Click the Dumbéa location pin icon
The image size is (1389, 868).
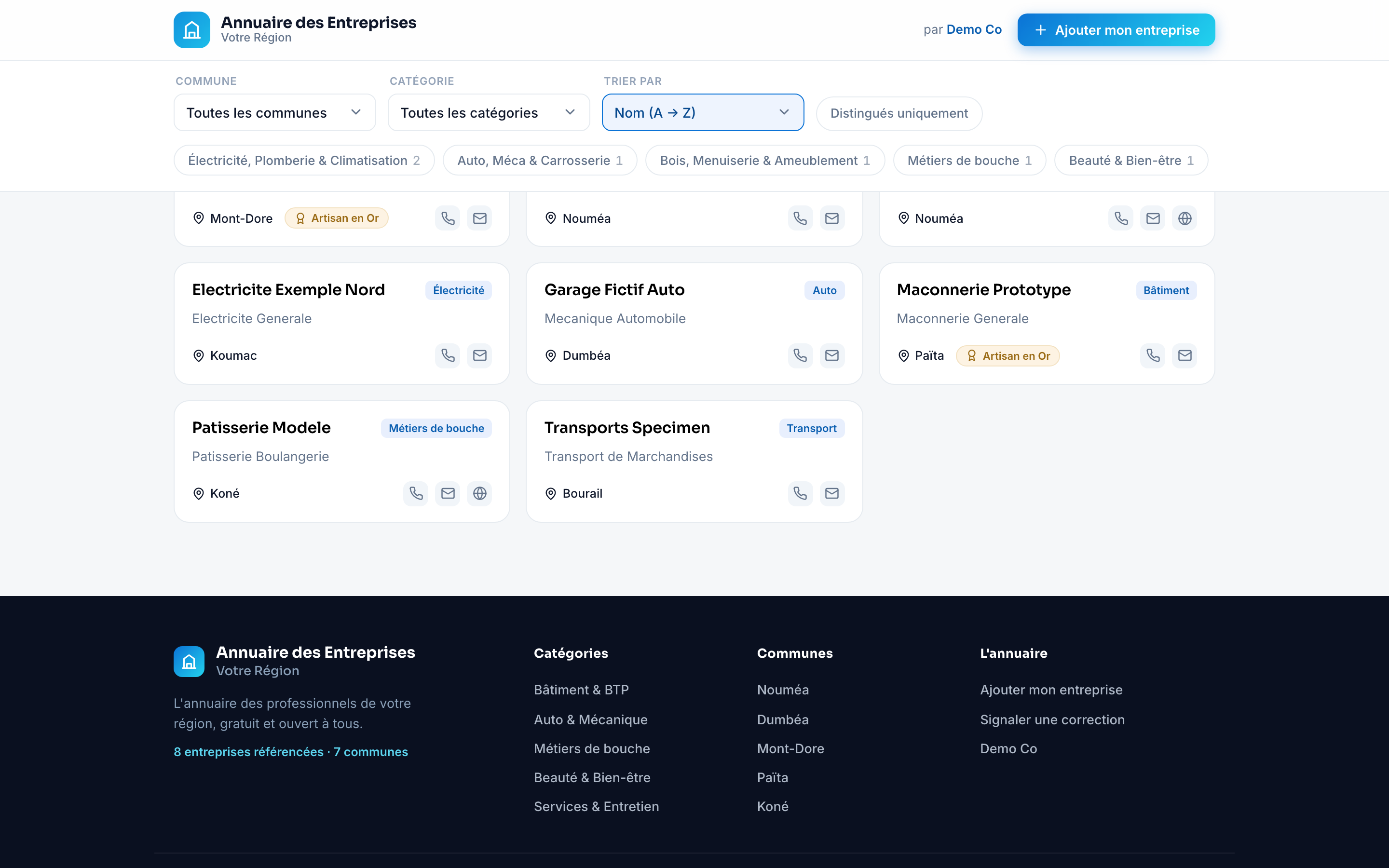(x=550, y=356)
